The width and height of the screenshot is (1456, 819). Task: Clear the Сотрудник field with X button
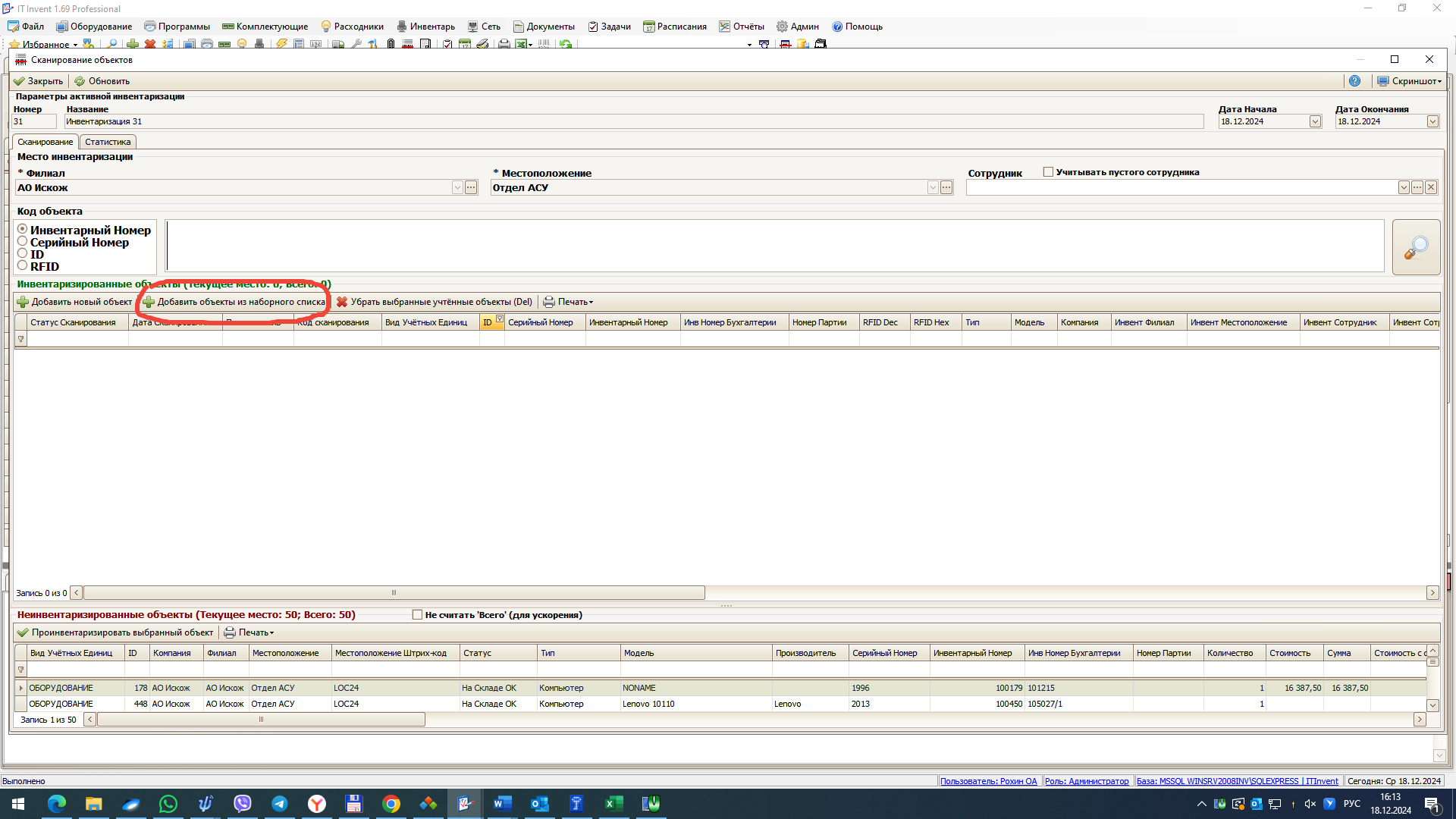pos(1431,187)
